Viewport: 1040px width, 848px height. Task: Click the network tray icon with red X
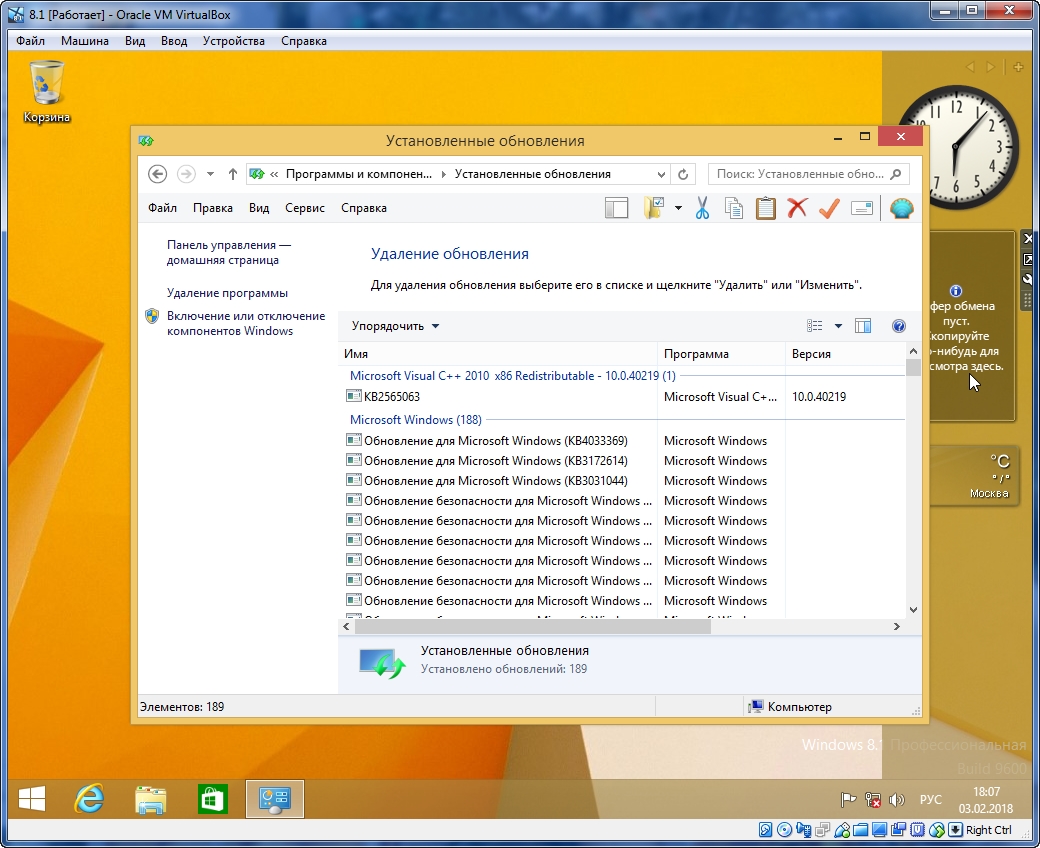coord(872,800)
